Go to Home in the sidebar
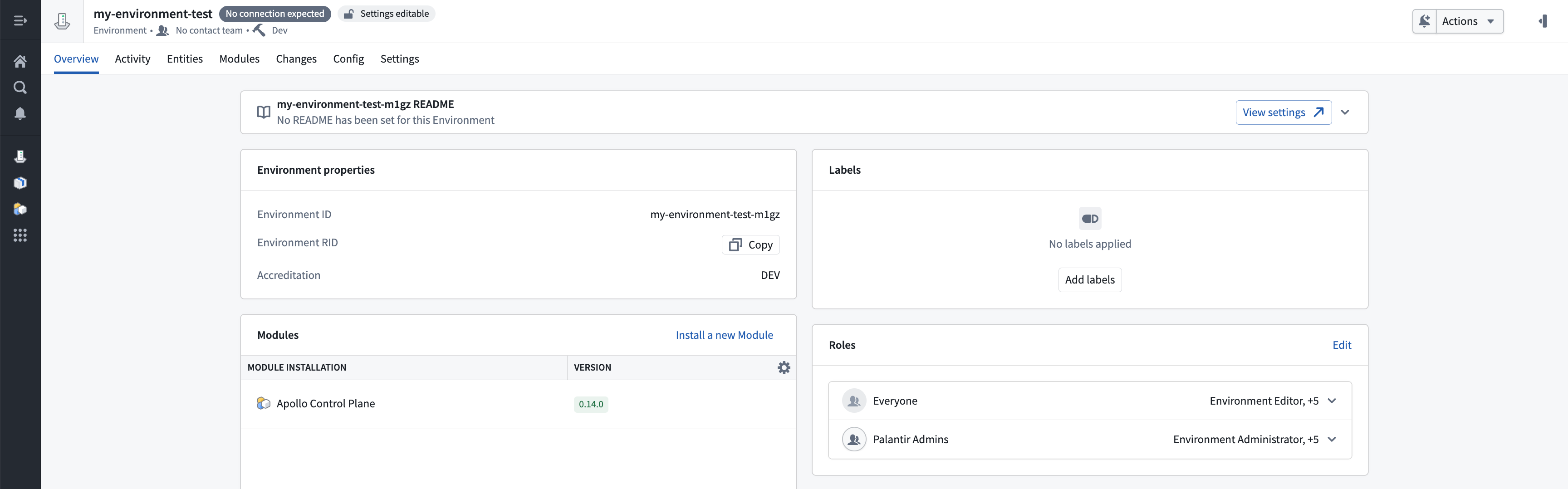Viewport: 1568px width, 489px height. [x=20, y=61]
